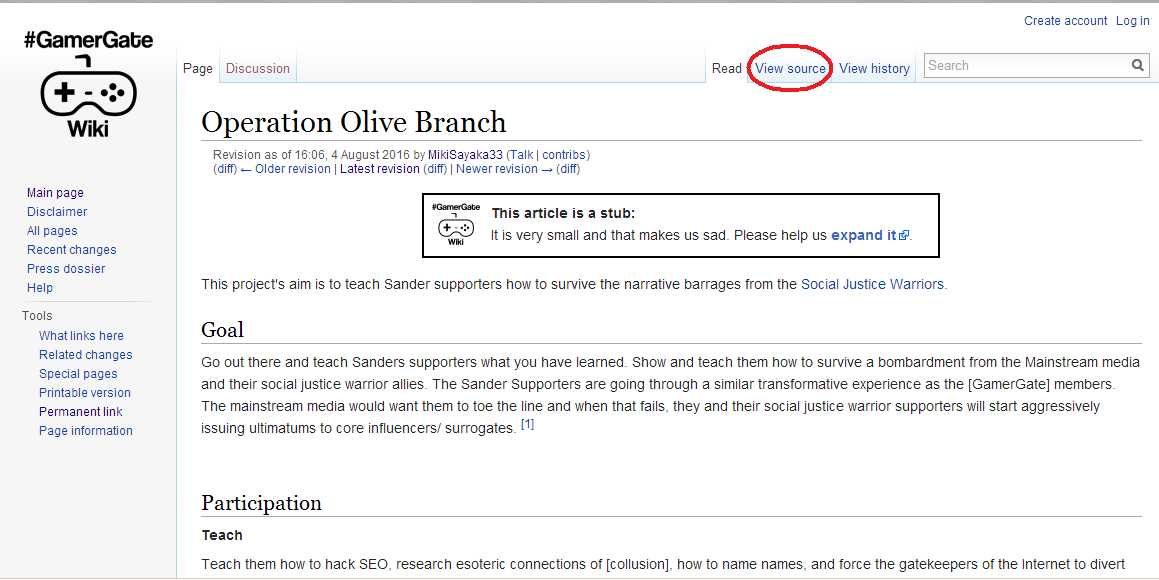1159x580 pixels.
Task: Click the Teach subheading
Action: 222,536
